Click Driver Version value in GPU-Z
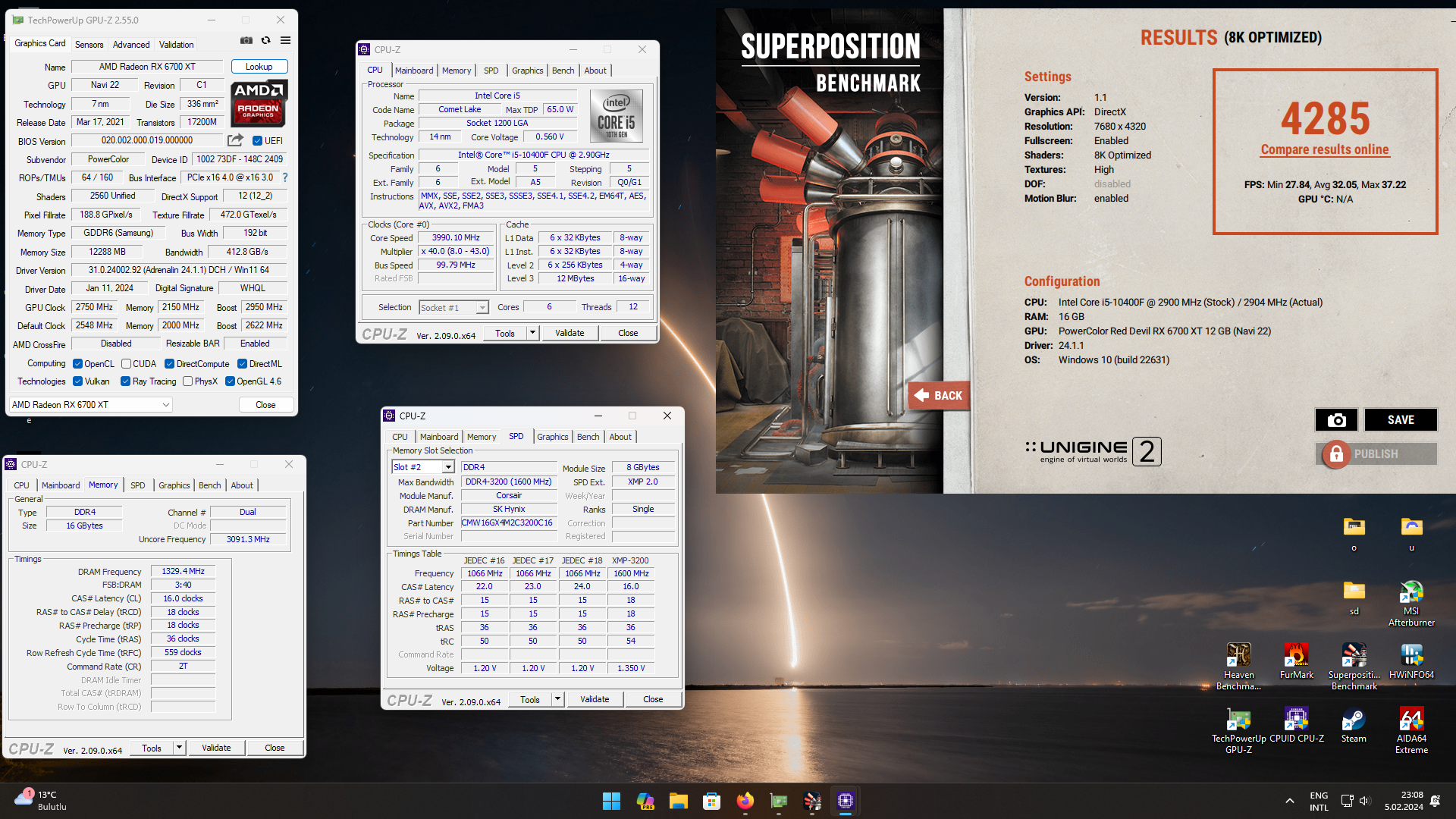Image resolution: width=1456 pixels, height=819 pixels. tap(179, 270)
